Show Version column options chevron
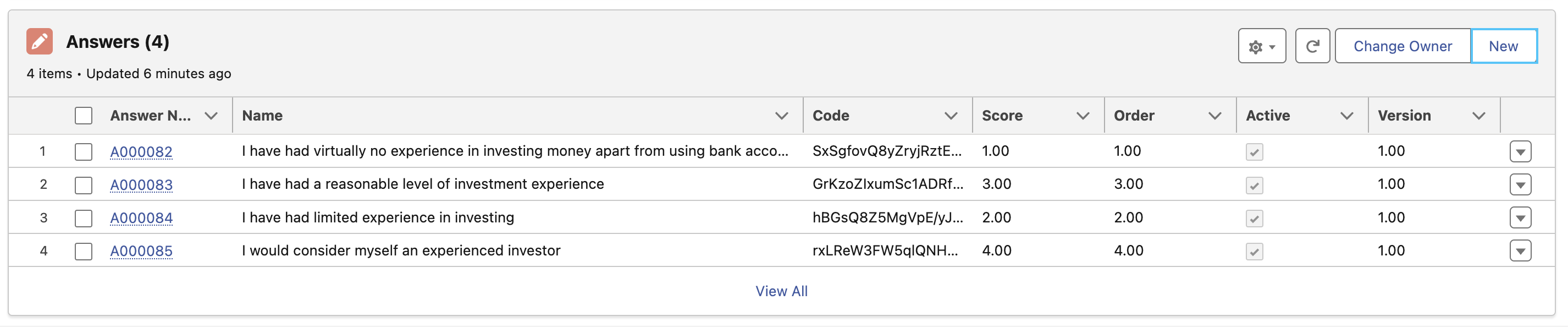The width and height of the screenshot is (1568, 327). [1478, 116]
